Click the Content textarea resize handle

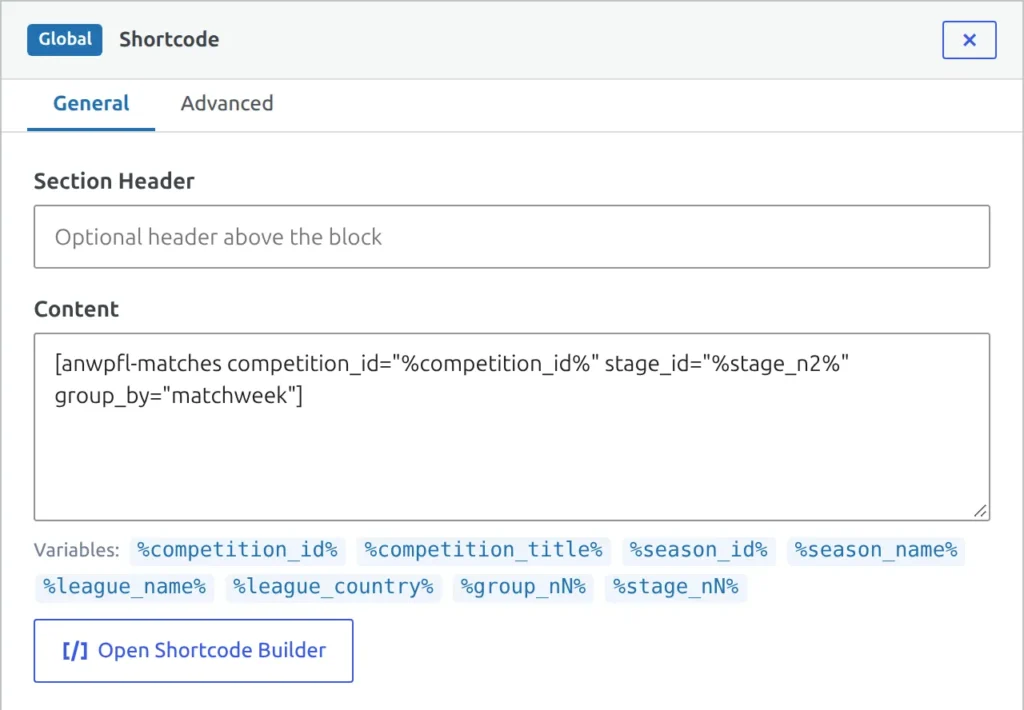coord(980,511)
